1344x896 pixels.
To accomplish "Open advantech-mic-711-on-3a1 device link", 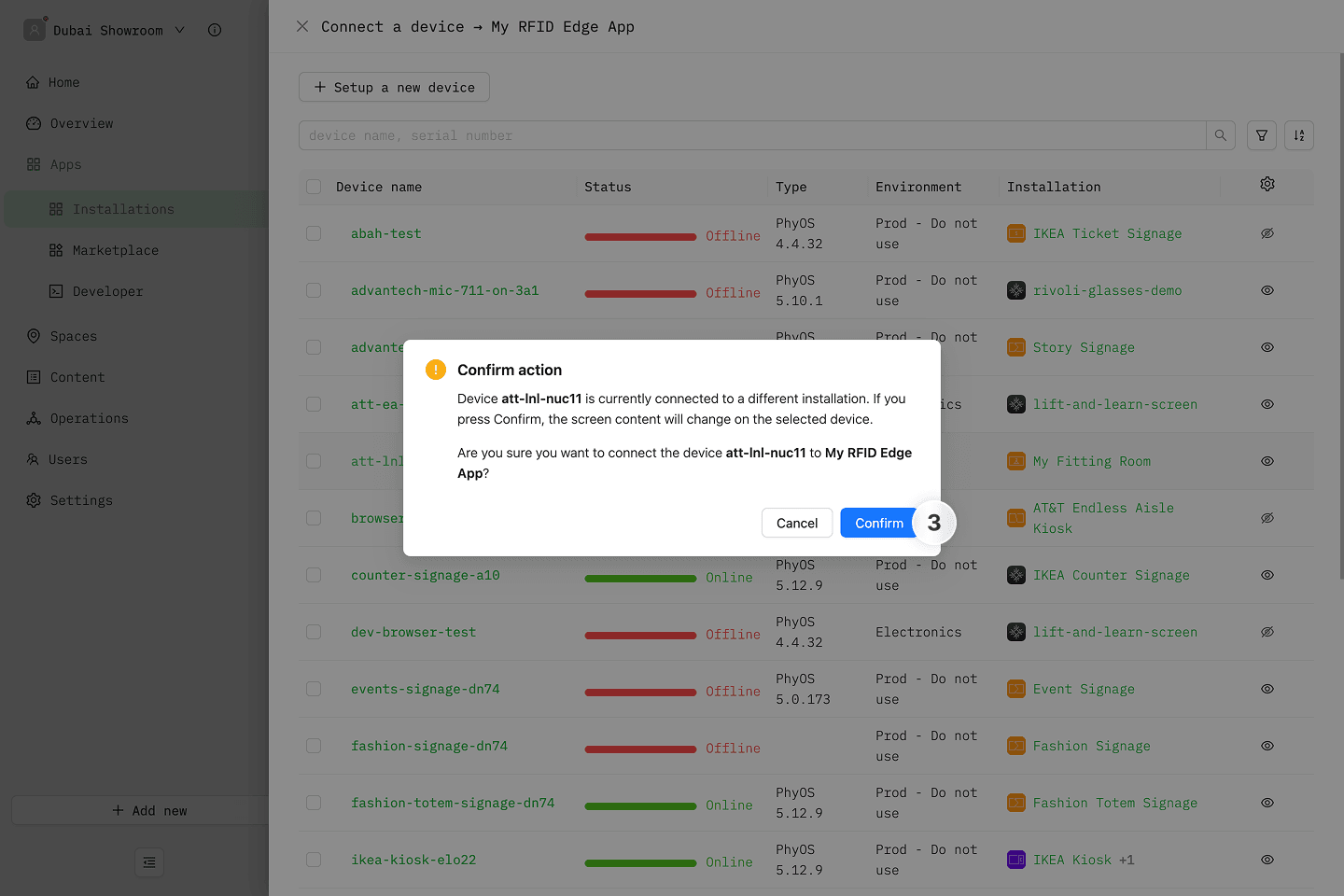I will click(445, 290).
